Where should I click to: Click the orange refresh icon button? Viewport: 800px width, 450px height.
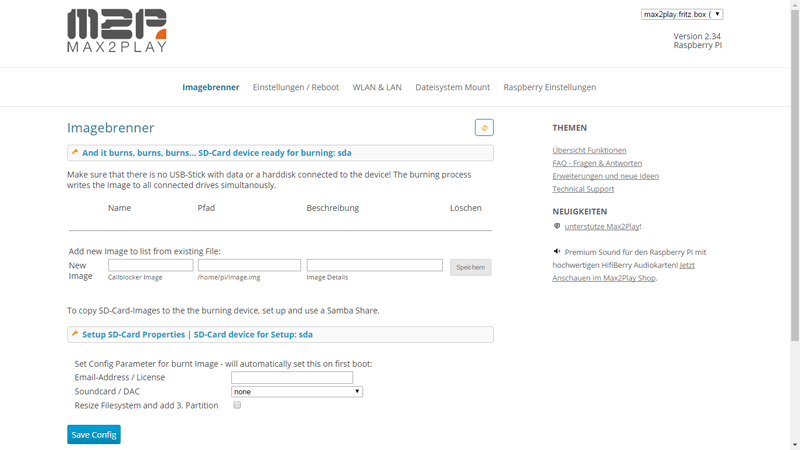pos(484,128)
